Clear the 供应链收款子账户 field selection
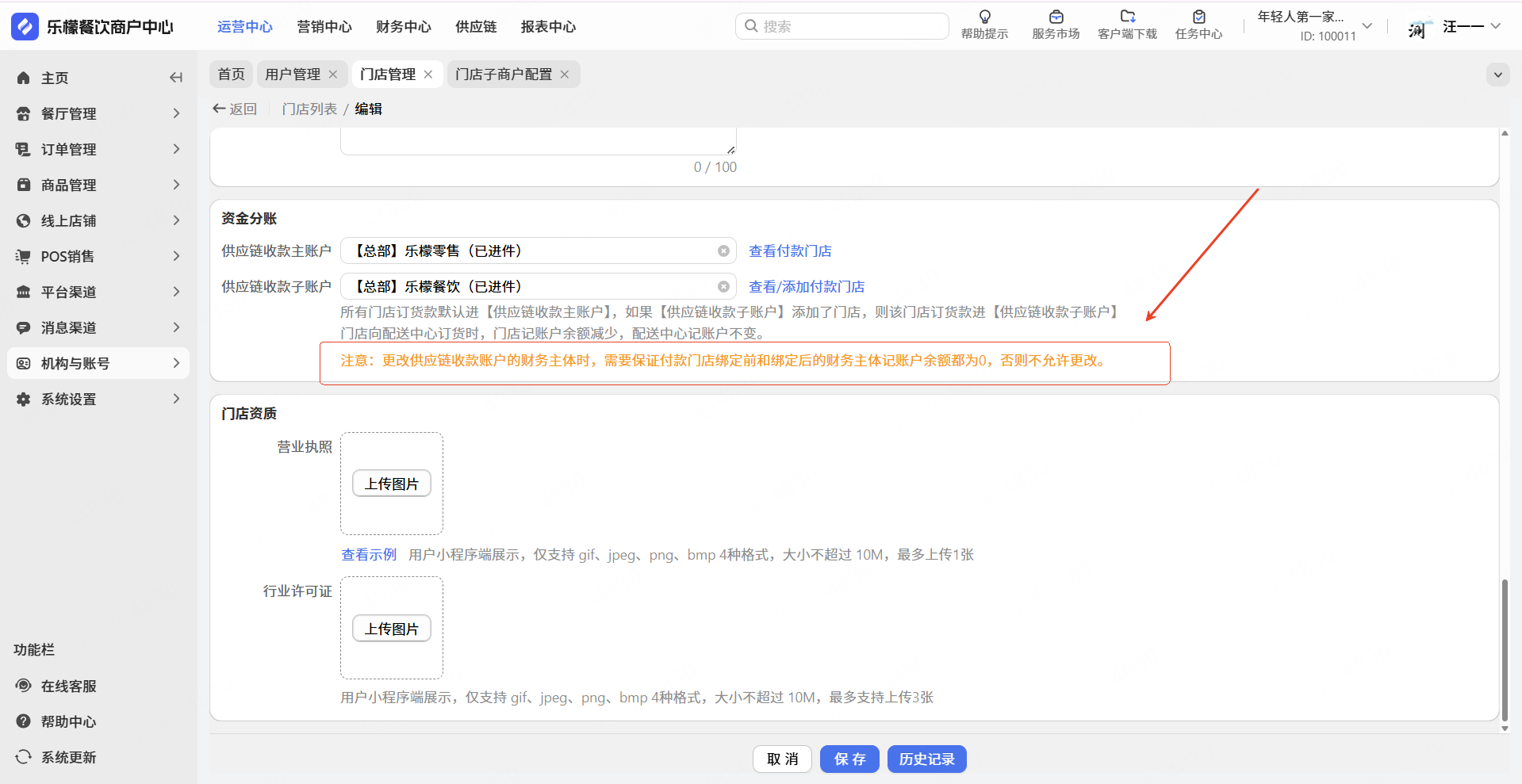The width and height of the screenshot is (1522, 784). click(723, 287)
